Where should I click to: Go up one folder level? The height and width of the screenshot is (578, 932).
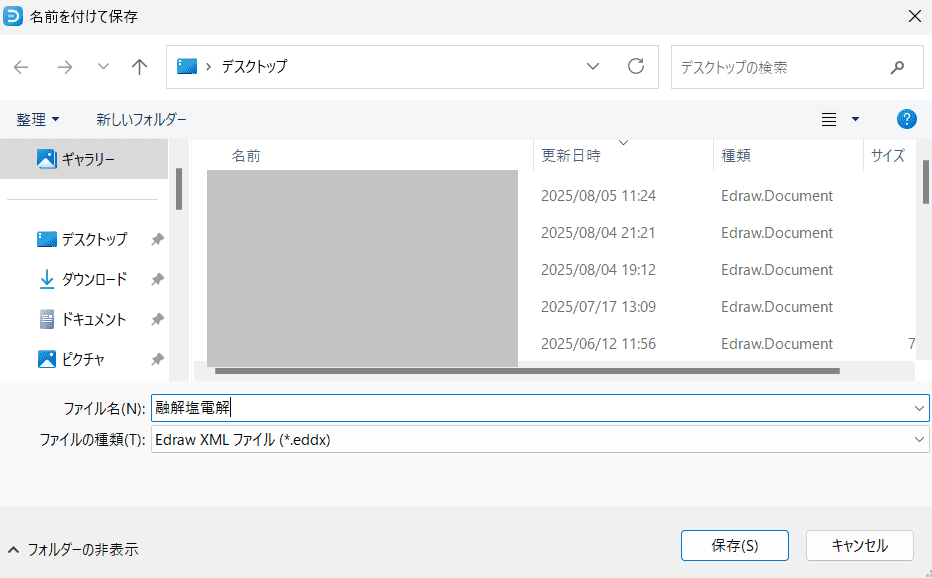pos(140,67)
